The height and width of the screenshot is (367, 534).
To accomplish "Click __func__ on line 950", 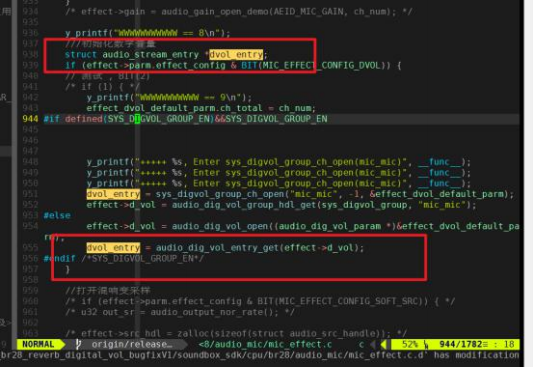I will [x=439, y=183].
